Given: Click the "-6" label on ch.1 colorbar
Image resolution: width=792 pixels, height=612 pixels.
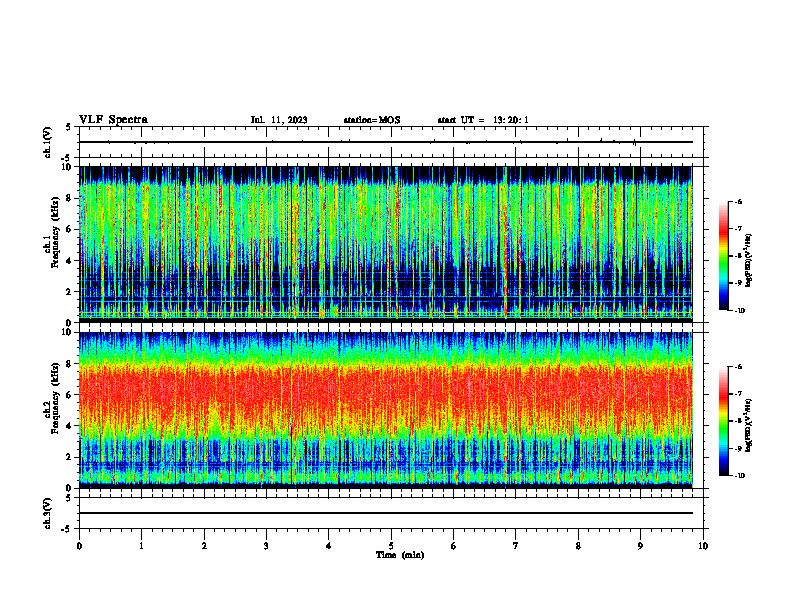Looking at the screenshot, I should [x=738, y=201].
